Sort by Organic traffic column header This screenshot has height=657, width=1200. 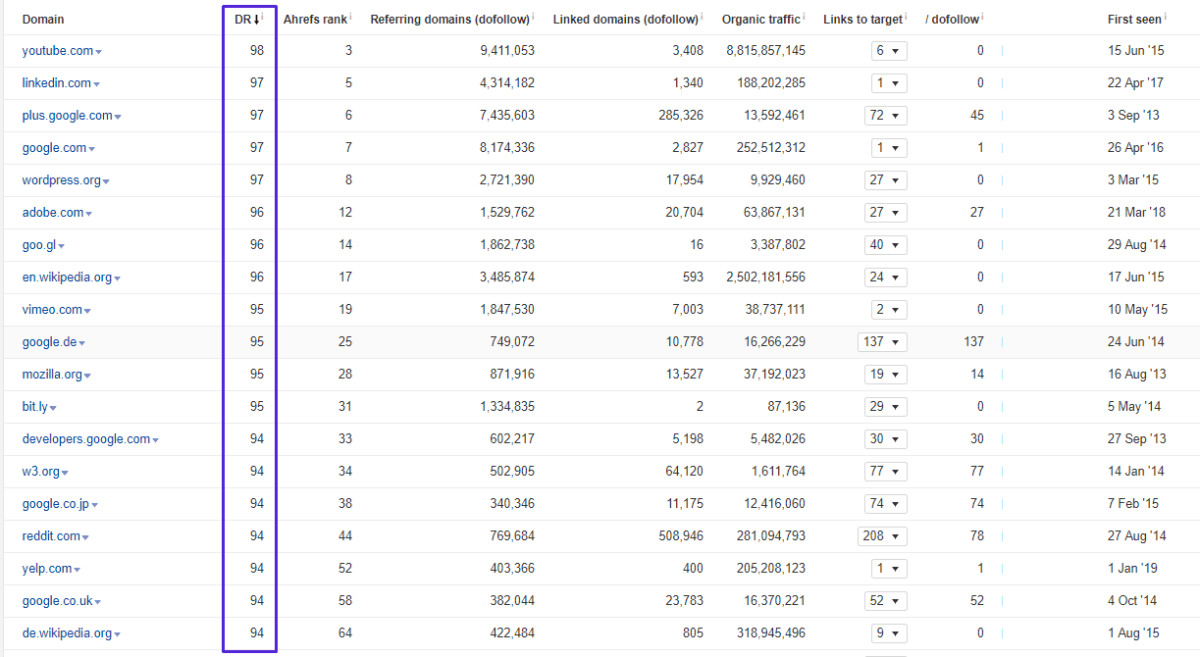coord(760,19)
